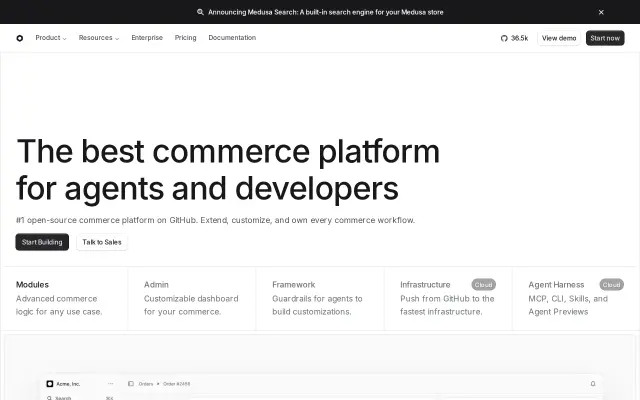640x400 pixels.
Task: Select the Modules feature tab
Action: [x=65, y=298]
